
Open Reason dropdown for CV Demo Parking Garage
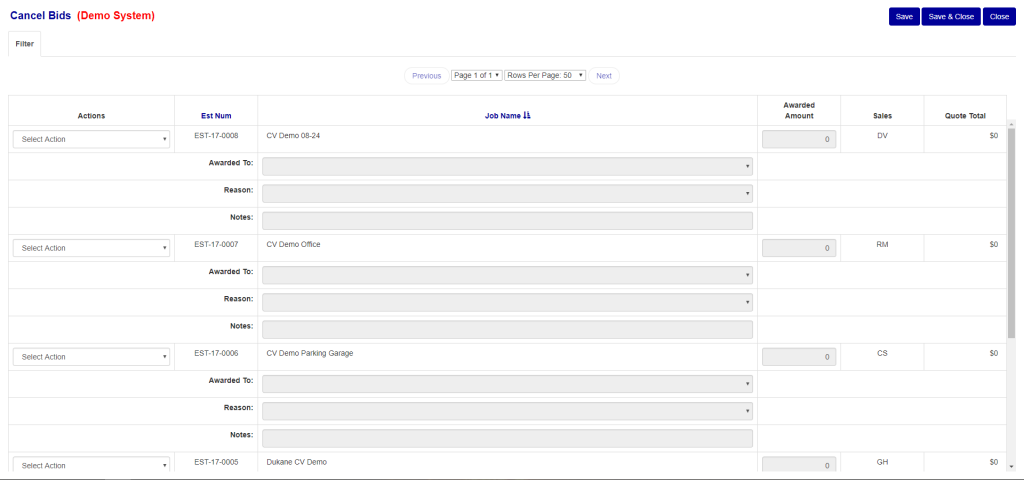coord(507,411)
